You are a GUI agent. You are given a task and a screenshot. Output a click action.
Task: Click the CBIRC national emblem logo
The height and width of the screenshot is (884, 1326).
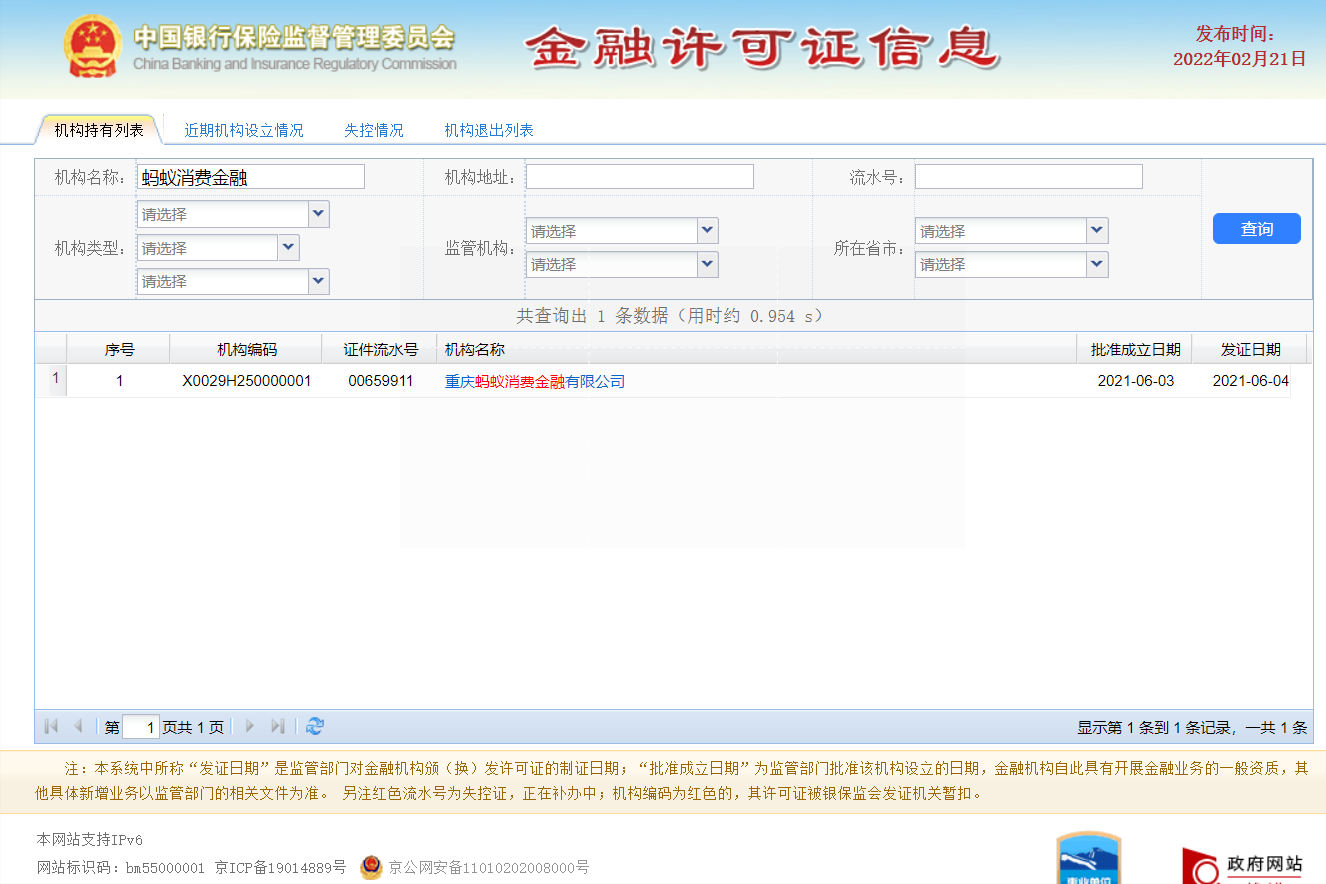tap(94, 46)
